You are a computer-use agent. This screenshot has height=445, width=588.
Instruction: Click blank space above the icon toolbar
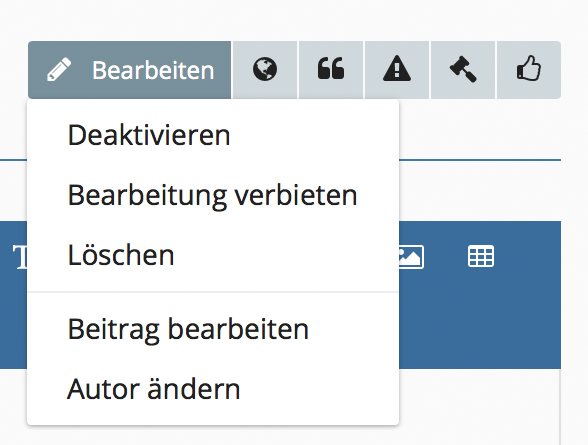point(294,19)
